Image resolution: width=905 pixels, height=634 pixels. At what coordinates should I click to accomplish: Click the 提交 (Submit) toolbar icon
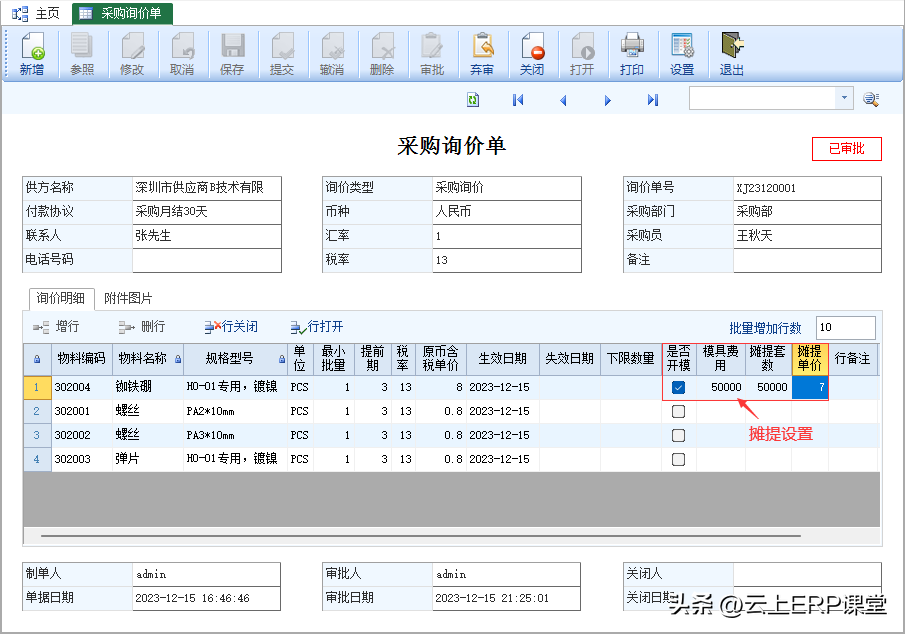[282, 54]
